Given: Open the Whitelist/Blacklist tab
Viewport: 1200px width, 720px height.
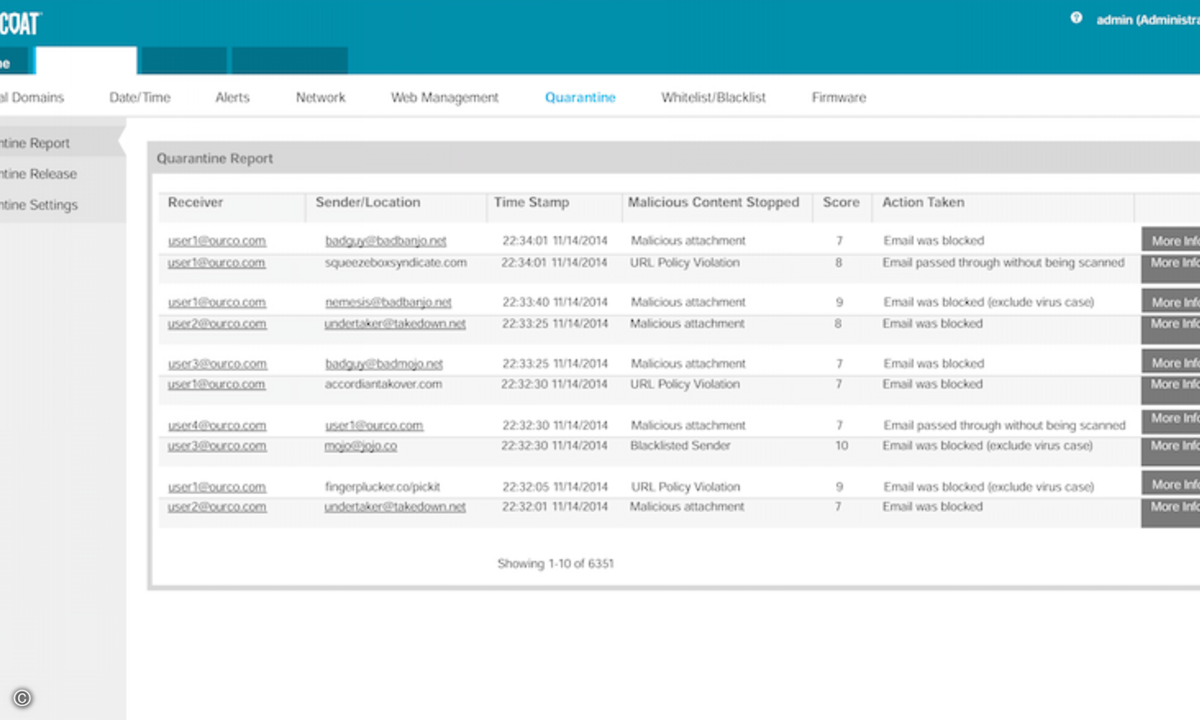Looking at the screenshot, I should pyautogui.click(x=713, y=98).
